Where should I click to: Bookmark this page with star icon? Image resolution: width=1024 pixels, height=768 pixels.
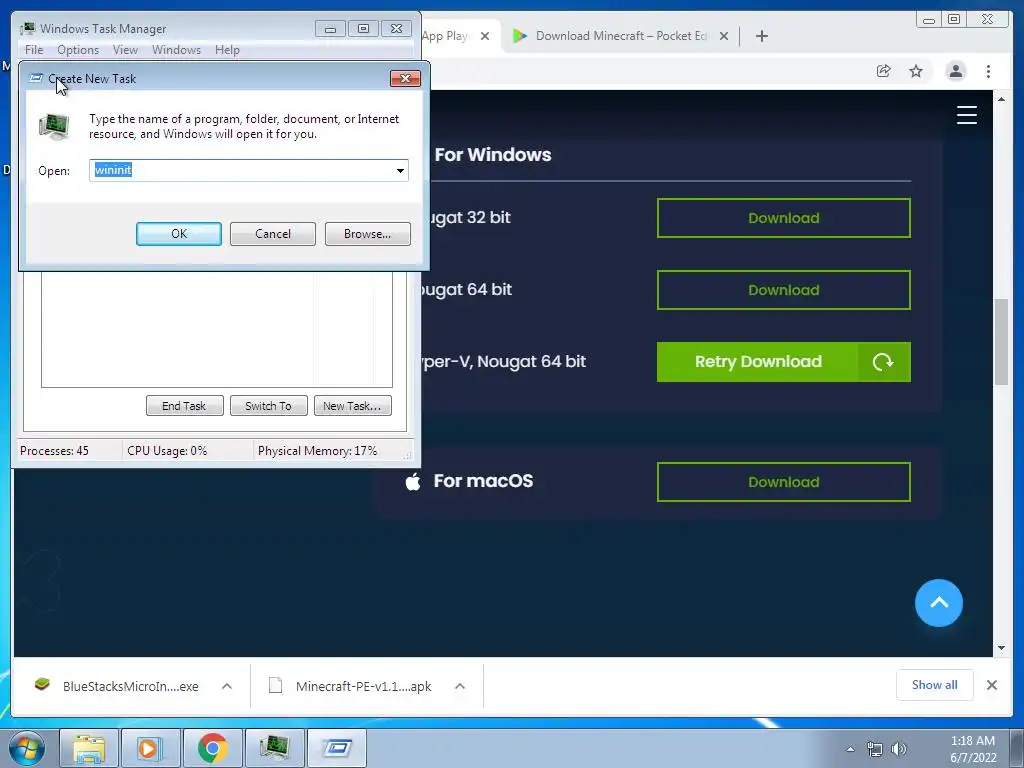click(916, 71)
